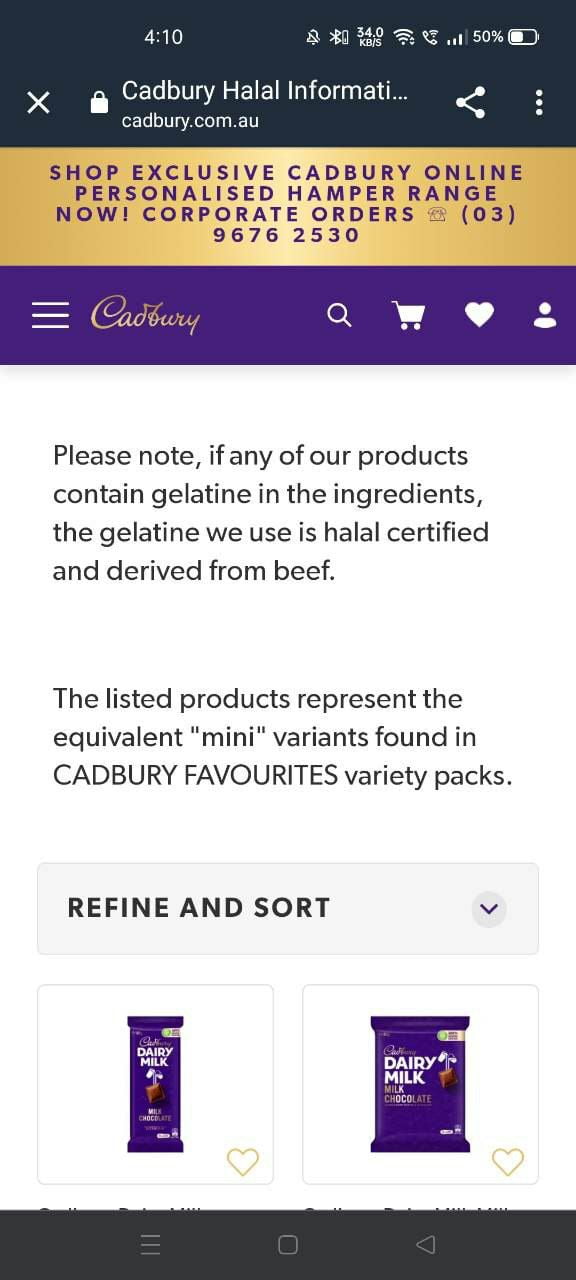Open the shopping cart
Viewport: 576px width, 1280px height.
click(x=408, y=314)
